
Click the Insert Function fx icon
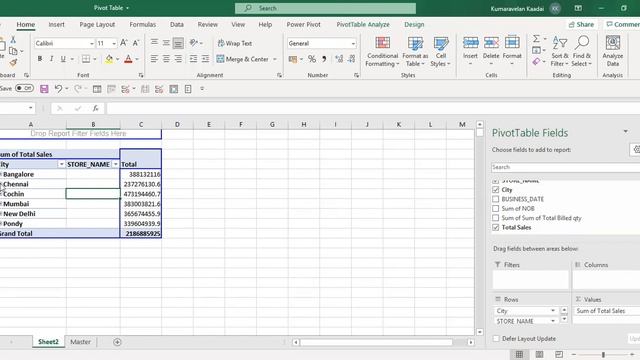[x=96, y=108]
